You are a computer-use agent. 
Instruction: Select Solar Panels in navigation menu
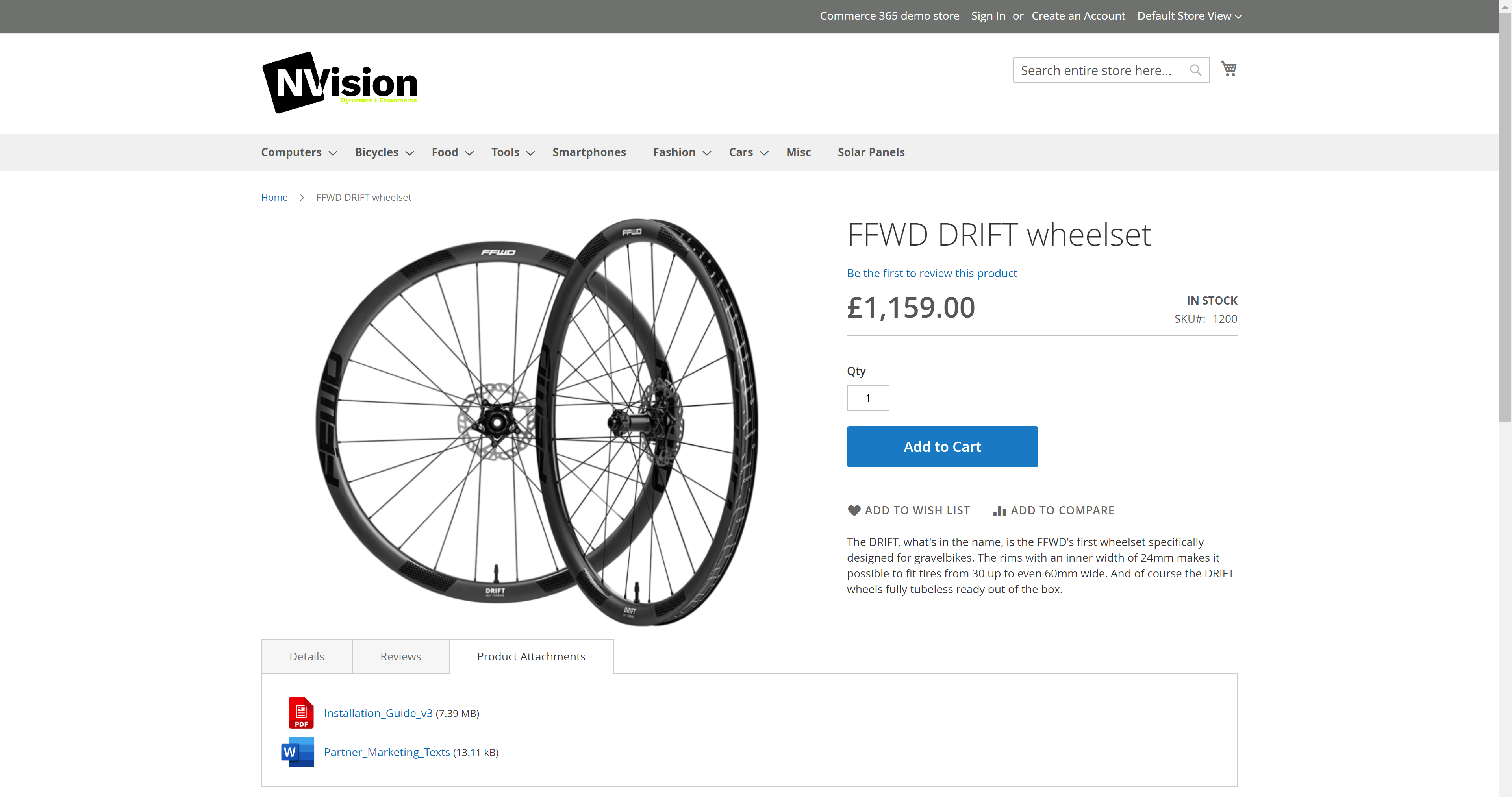(871, 152)
